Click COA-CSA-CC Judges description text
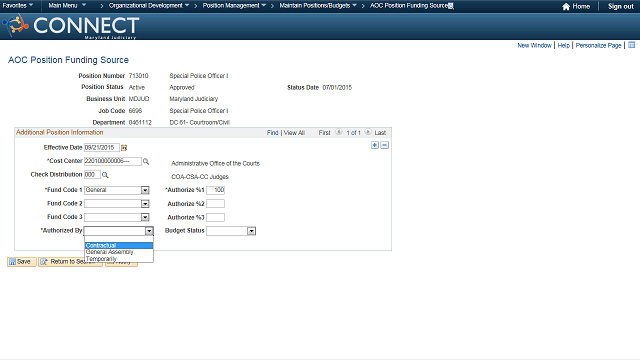640x360 pixels. (200, 177)
